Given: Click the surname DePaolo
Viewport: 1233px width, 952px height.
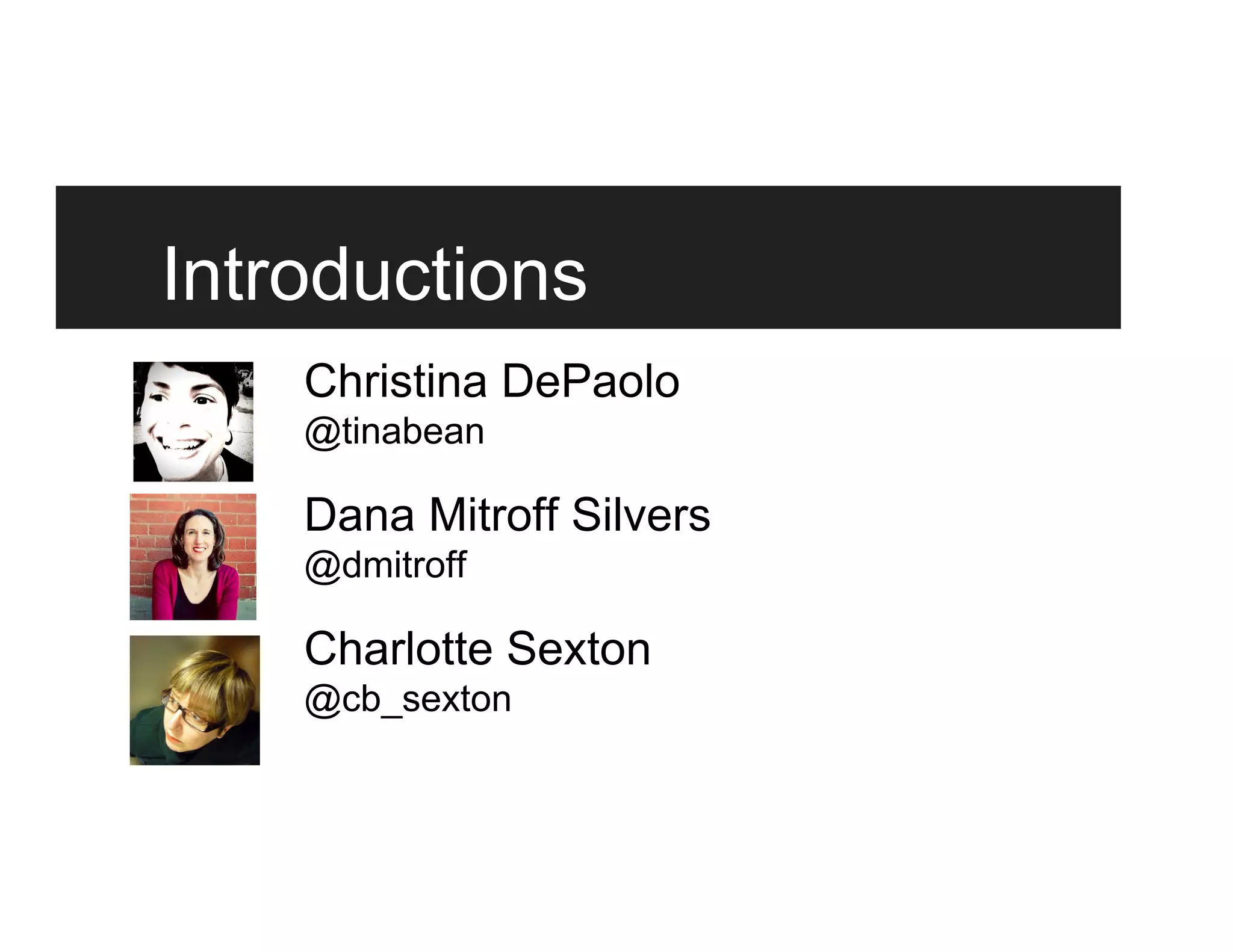Looking at the screenshot, I should (591, 381).
